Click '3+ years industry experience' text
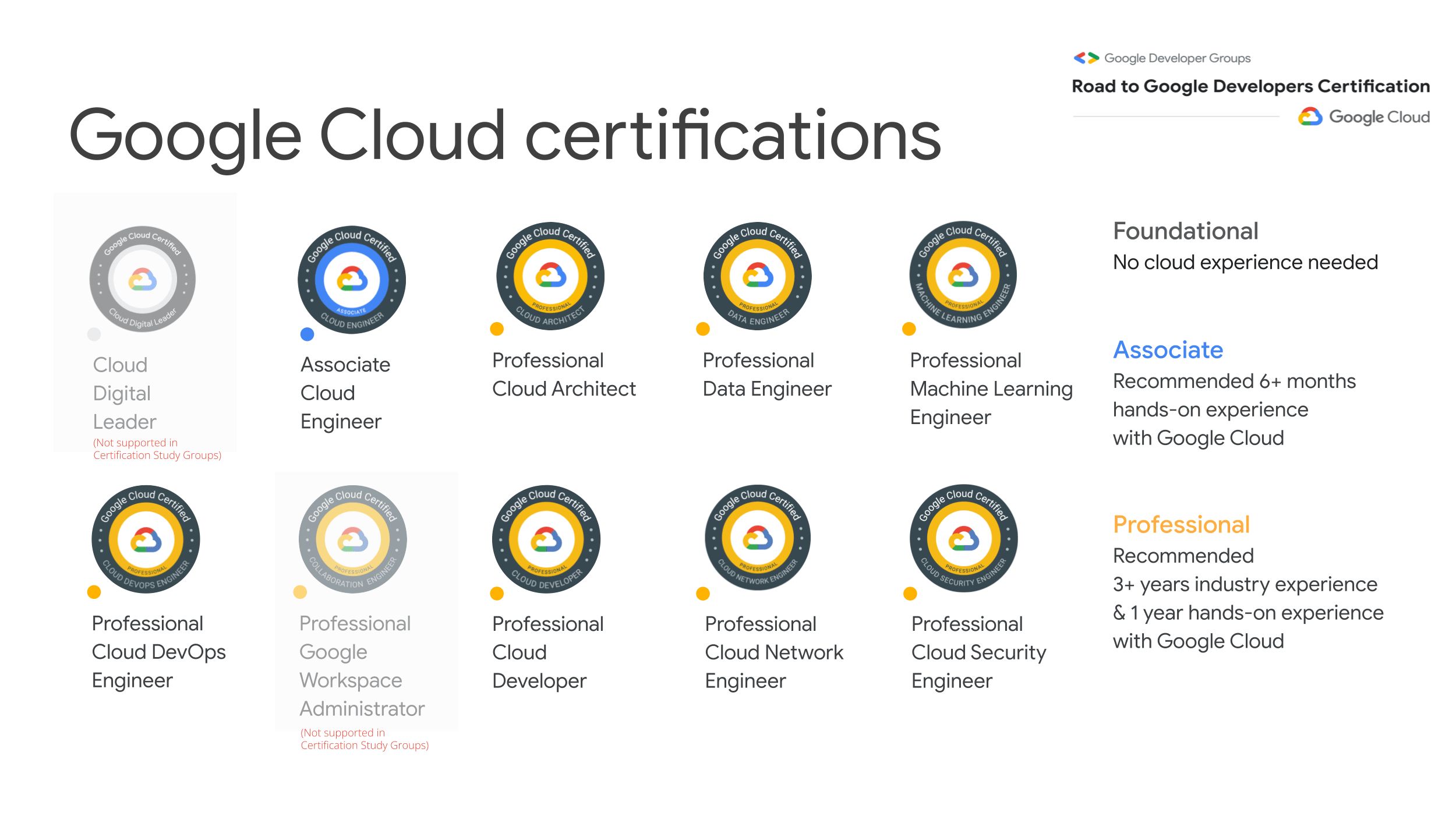 click(x=1245, y=584)
